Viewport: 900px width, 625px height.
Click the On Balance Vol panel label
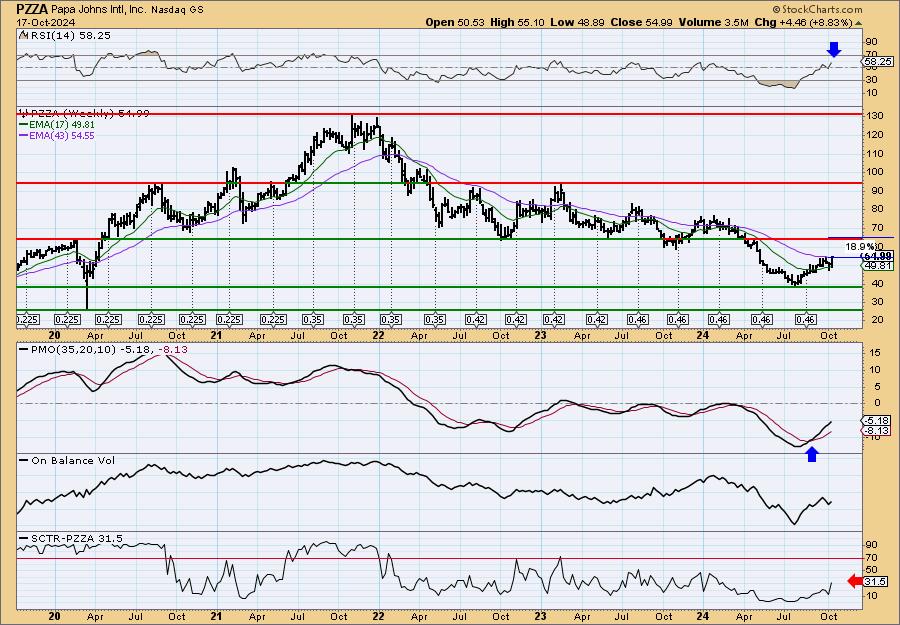[x=73, y=461]
